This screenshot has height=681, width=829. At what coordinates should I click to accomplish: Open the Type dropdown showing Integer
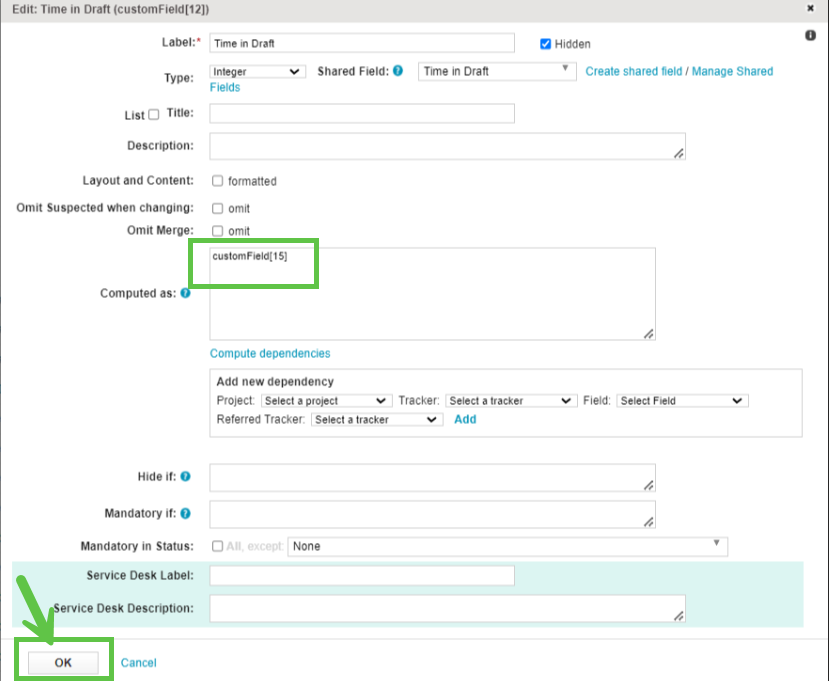click(x=257, y=71)
